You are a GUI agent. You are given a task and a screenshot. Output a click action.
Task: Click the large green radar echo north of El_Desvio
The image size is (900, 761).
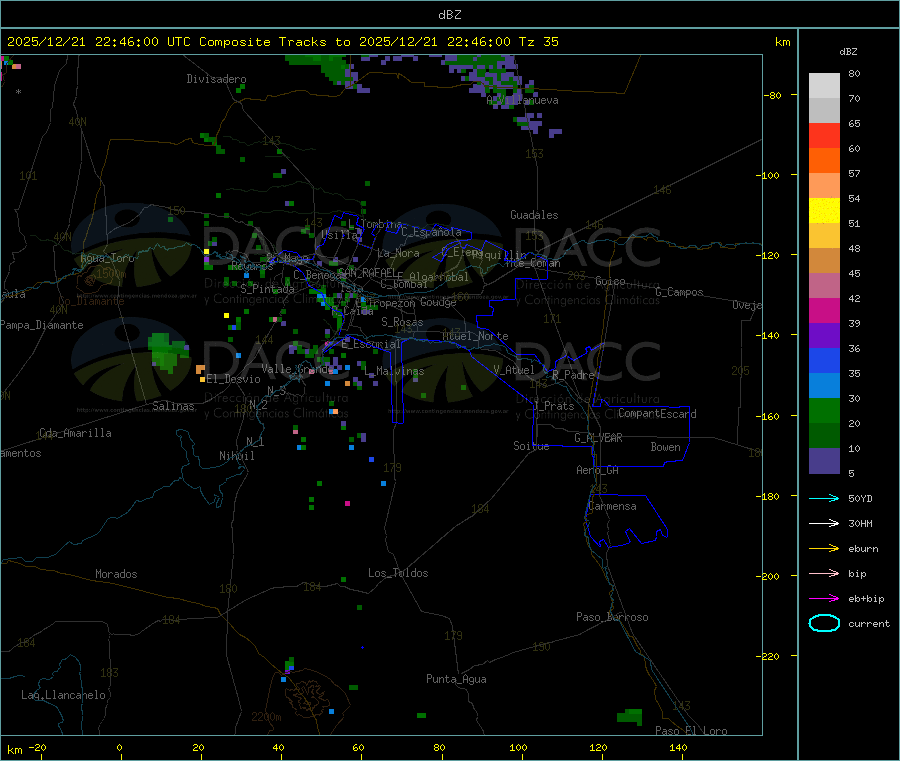[x=168, y=351]
